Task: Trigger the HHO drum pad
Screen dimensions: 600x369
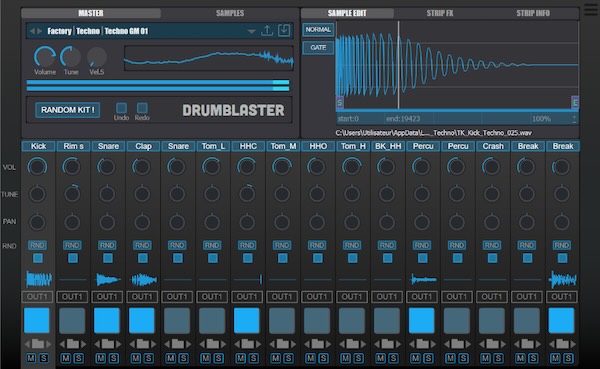Action: click(x=316, y=320)
